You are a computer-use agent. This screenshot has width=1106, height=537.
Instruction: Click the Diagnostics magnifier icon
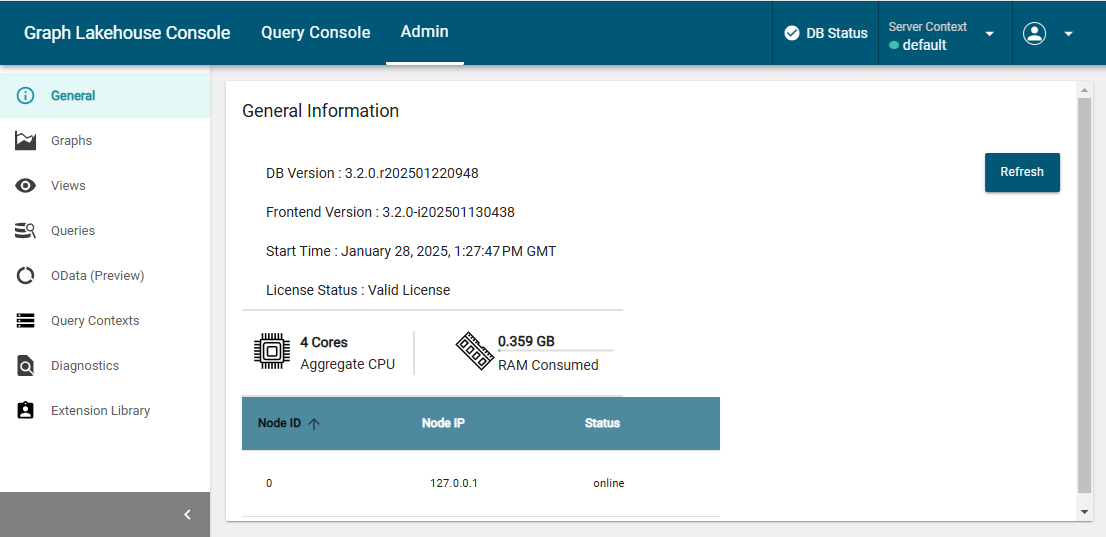pyautogui.click(x=26, y=366)
